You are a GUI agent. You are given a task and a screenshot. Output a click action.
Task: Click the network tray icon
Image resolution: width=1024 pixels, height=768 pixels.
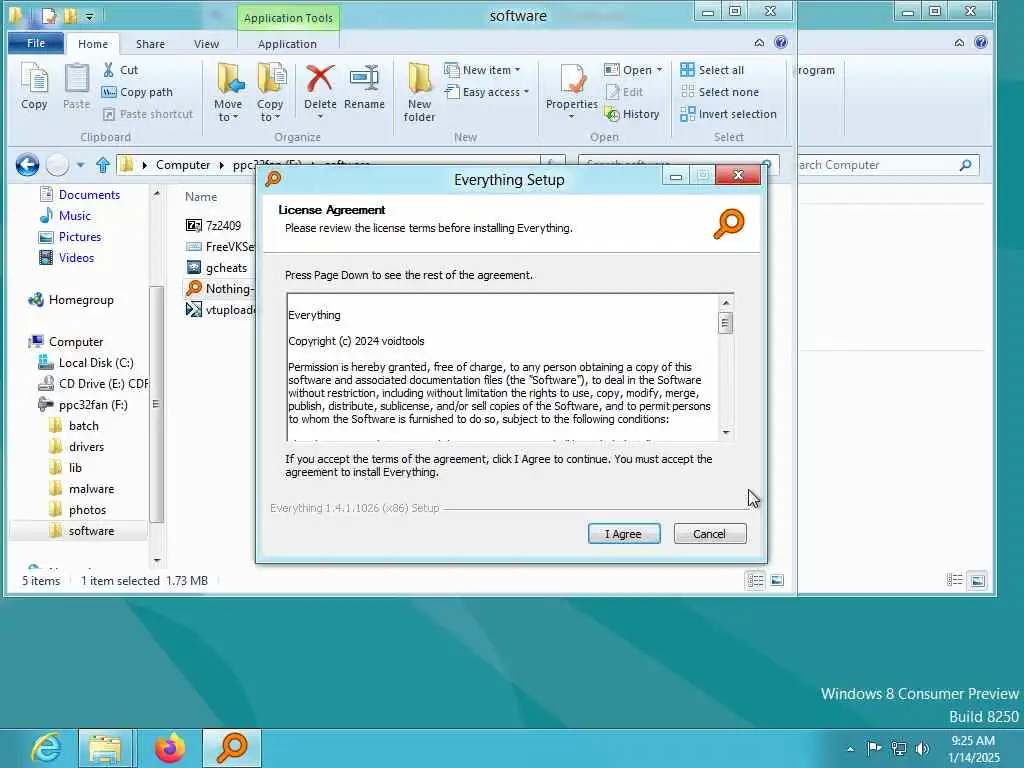(x=899, y=748)
